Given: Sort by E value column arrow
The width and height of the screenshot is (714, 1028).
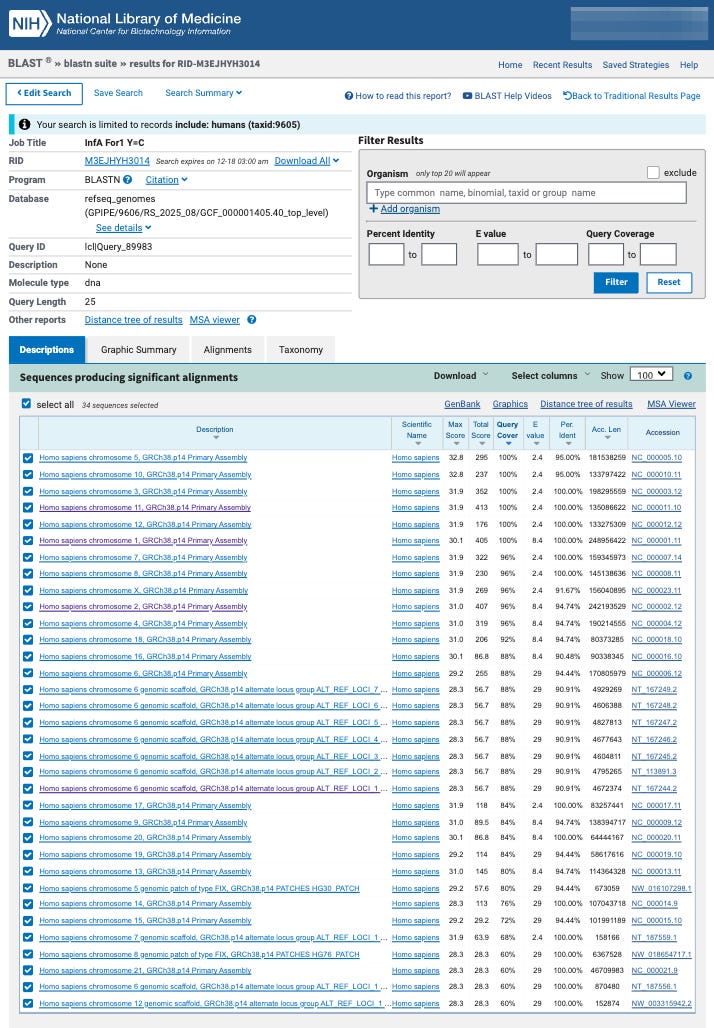Looking at the screenshot, I should 536,444.
